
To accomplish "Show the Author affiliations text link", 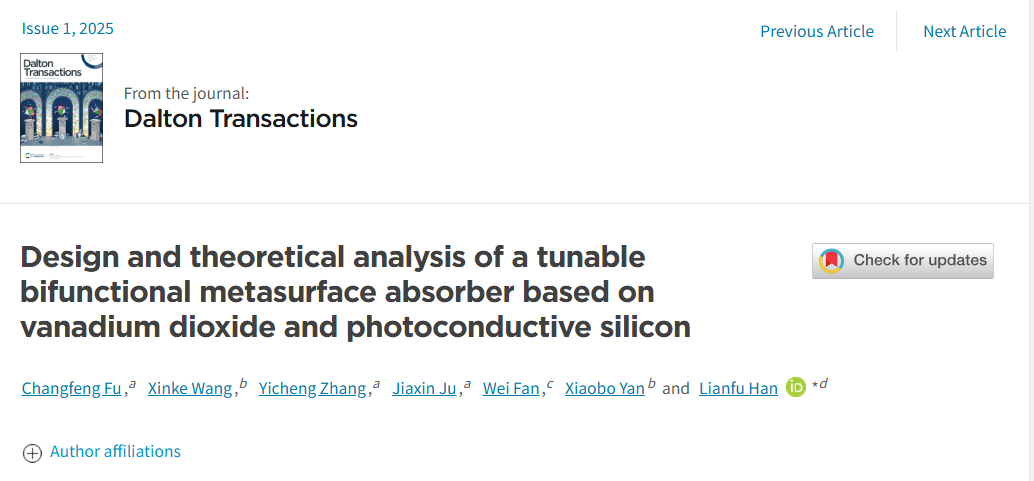I will [115, 451].
